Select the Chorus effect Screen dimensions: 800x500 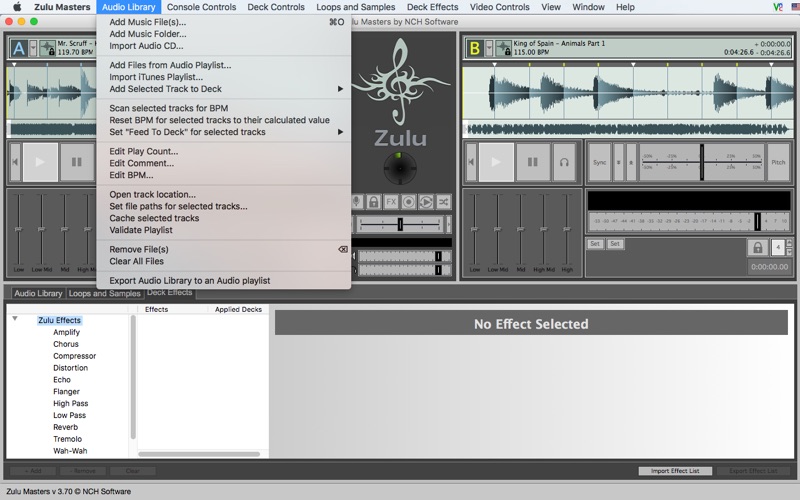[66, 344]
